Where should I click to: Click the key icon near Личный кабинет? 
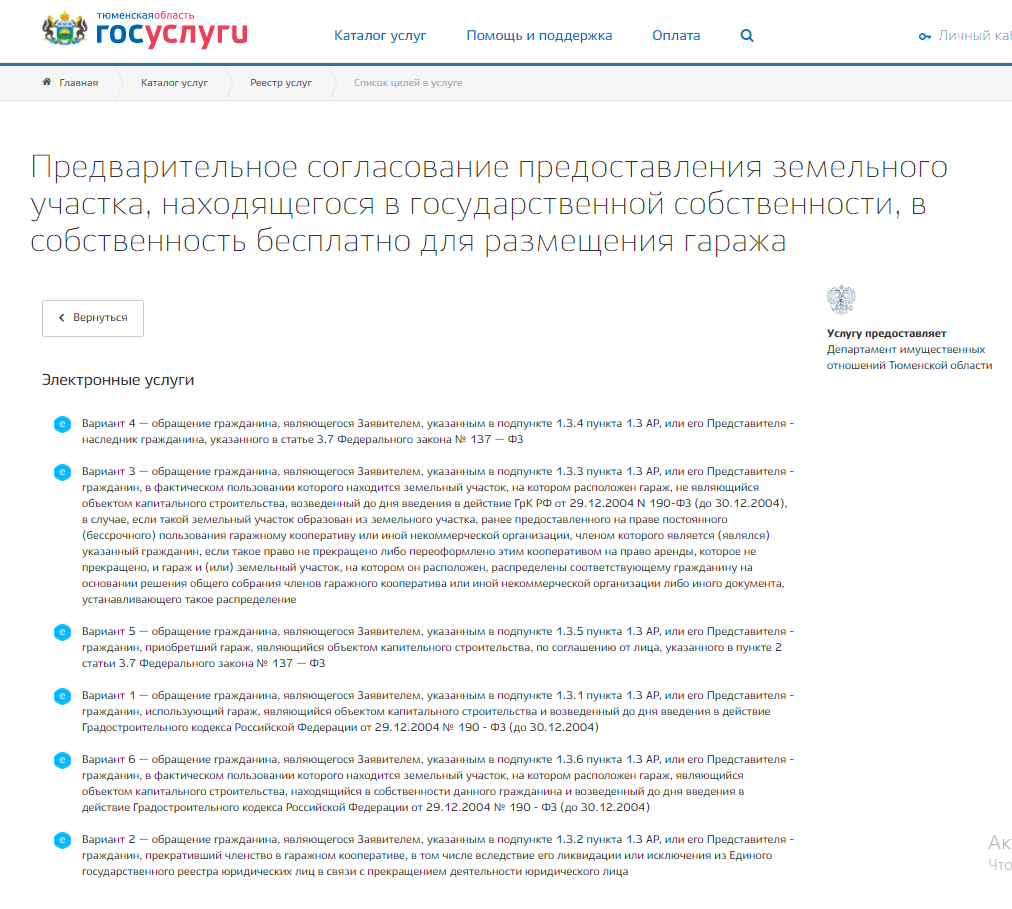tap(924, 36)
